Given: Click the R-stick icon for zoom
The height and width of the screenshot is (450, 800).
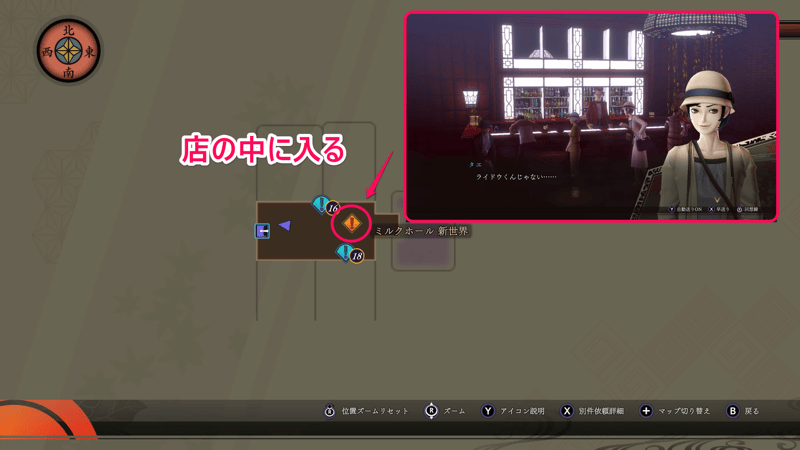Looking at the screenshot, I should pyautogui.click(x=431, y=411).
